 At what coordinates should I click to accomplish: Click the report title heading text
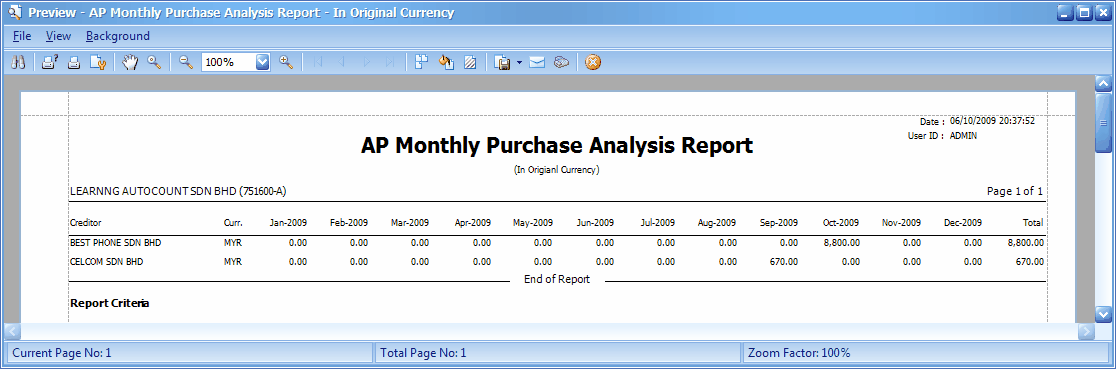tap(557, 145)
